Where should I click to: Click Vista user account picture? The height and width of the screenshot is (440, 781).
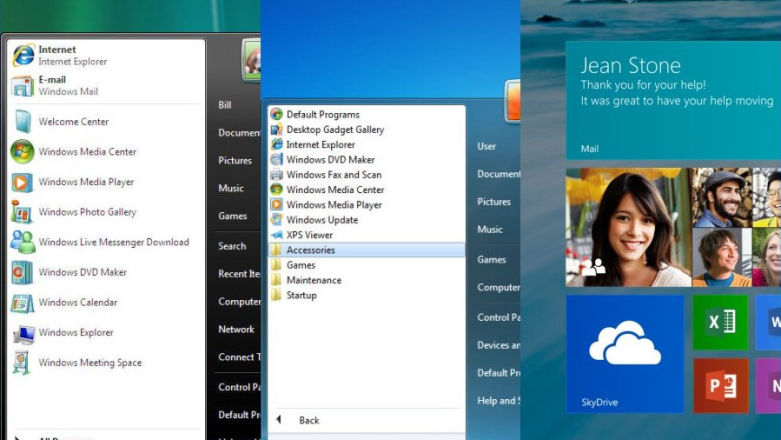(252, 60)
